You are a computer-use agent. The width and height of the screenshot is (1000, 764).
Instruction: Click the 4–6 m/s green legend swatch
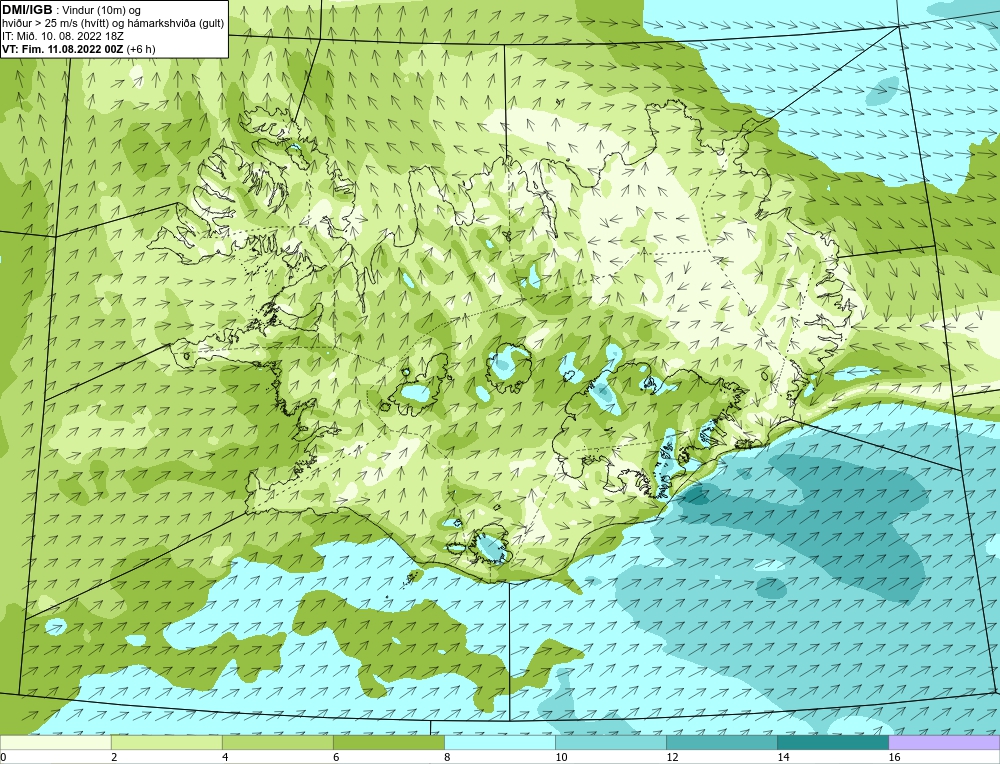coord(277,743)
